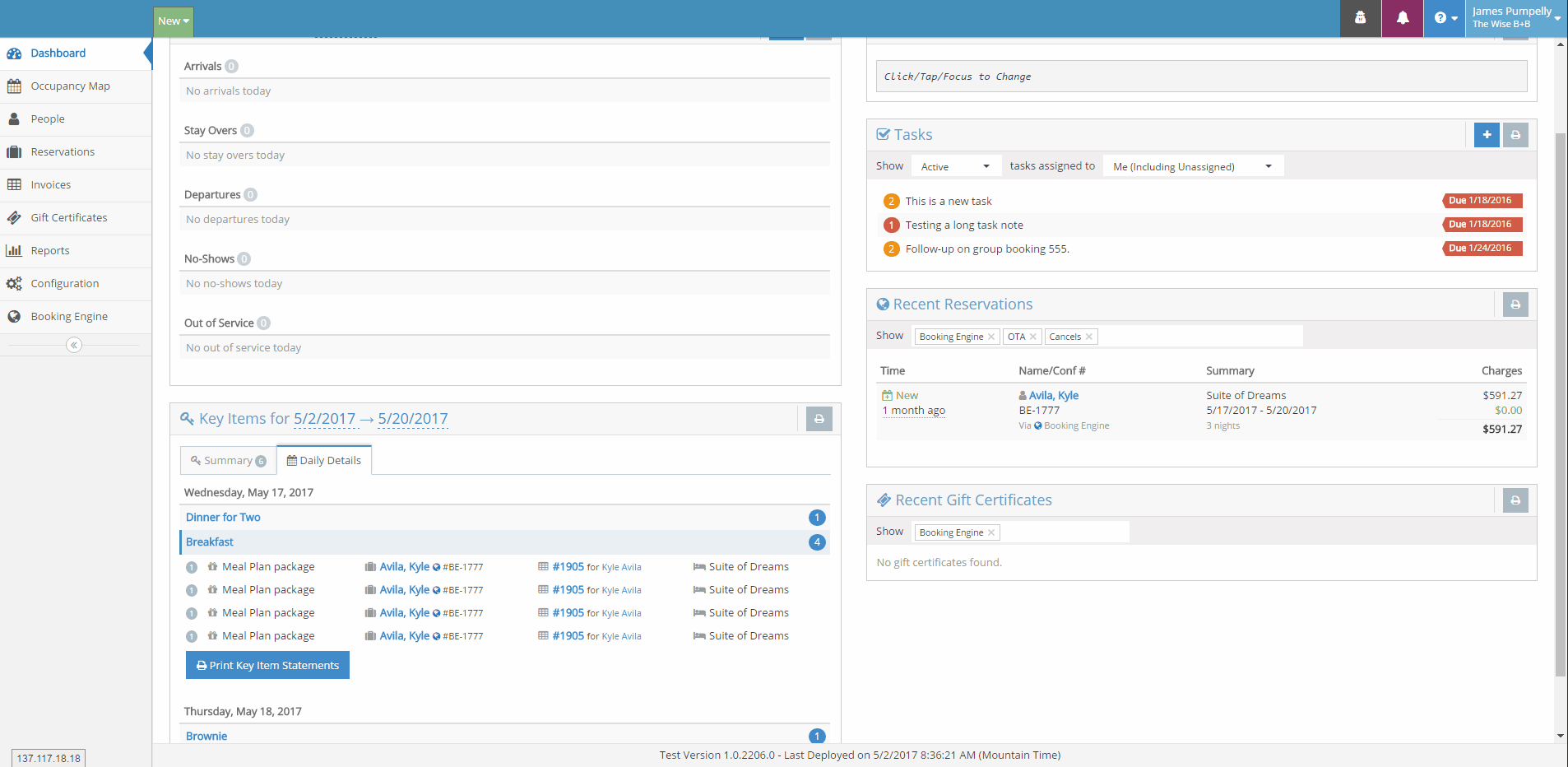Click the Print Key Item Statements button
1568x767 pixels.
click(267, 665)
